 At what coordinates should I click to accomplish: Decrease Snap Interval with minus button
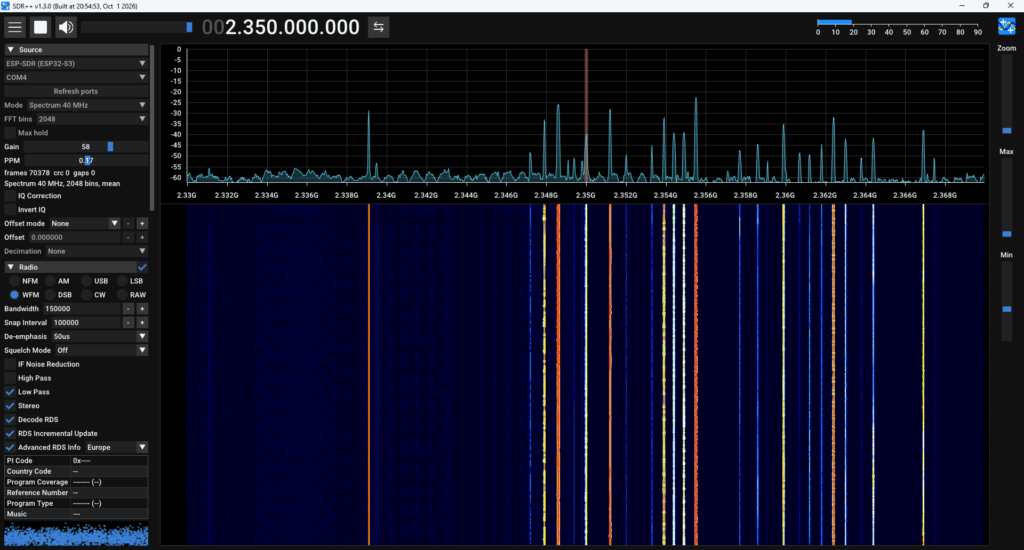[128, 323]
